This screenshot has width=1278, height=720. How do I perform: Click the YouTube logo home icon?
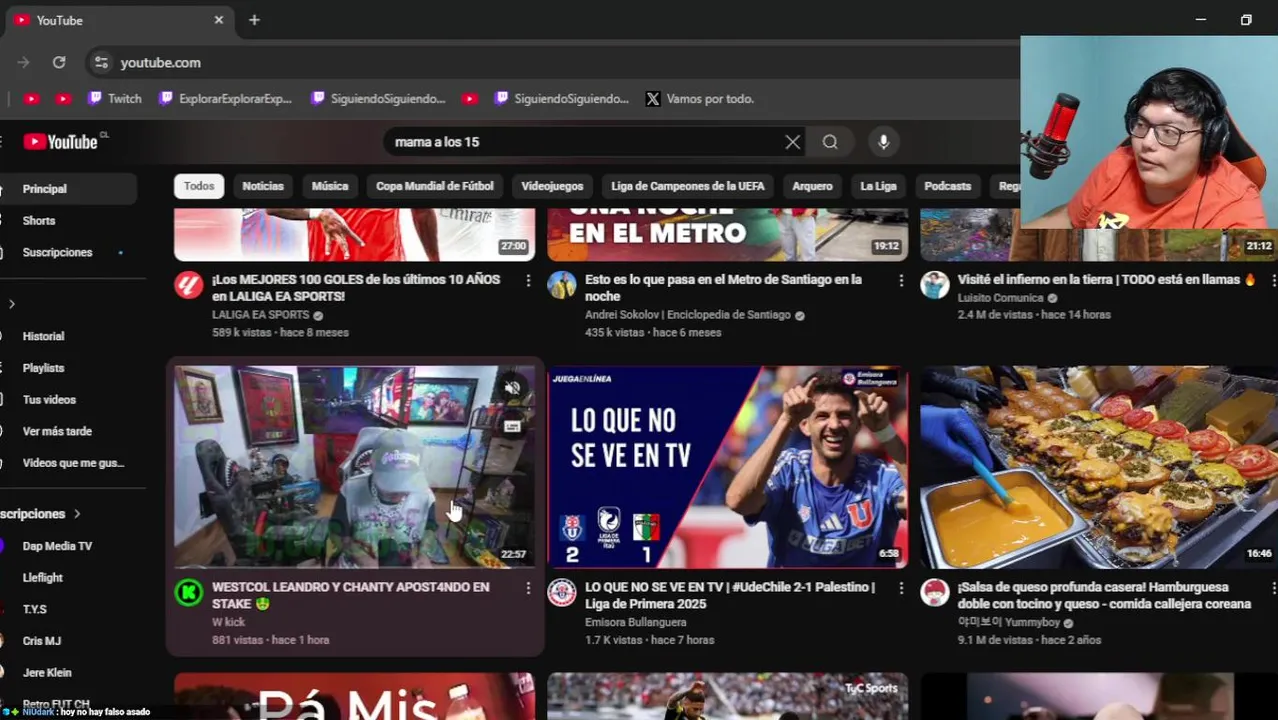61,142
